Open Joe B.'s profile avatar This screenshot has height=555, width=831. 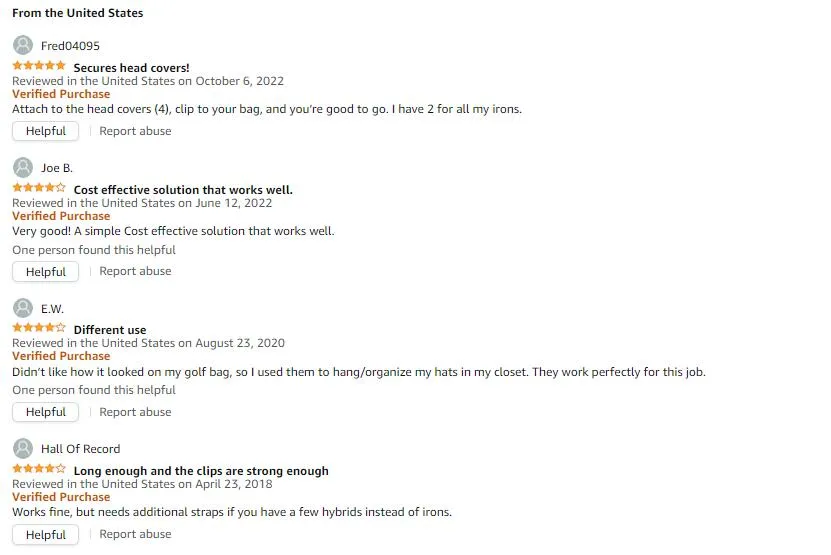[x=23, y=168]
